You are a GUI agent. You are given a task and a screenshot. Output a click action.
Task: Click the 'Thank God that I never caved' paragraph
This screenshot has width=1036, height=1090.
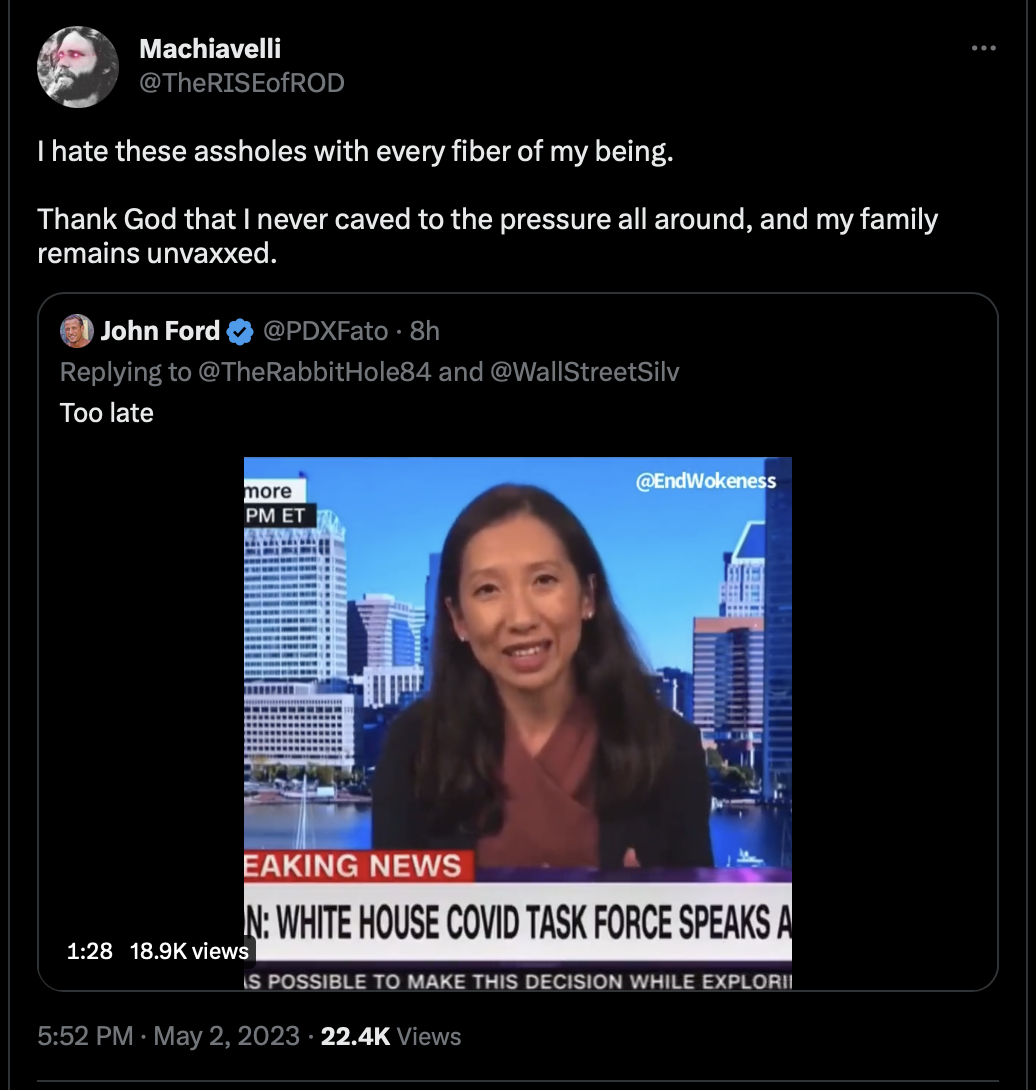tap(487, 236)
